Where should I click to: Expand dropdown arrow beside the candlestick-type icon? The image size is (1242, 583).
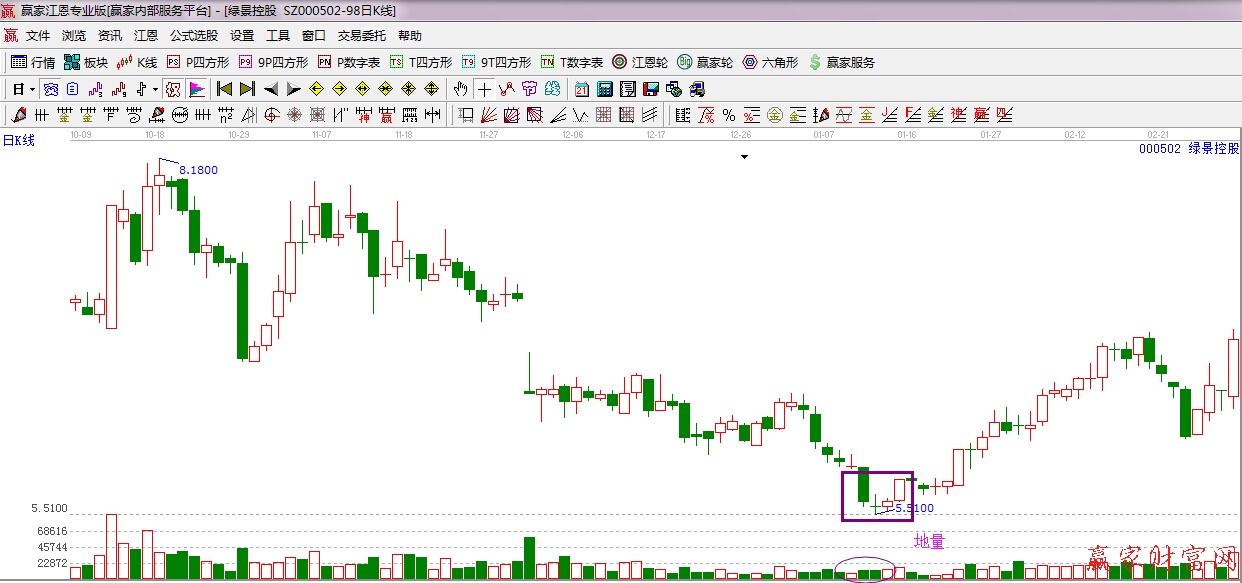pos(154,89)
